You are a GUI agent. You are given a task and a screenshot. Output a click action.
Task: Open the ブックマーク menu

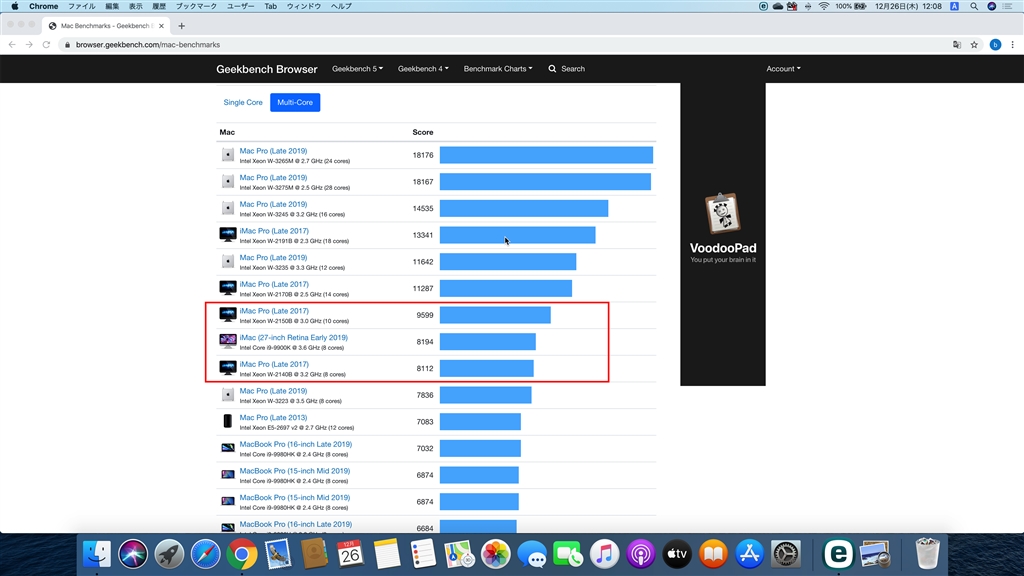coord(196,6)
